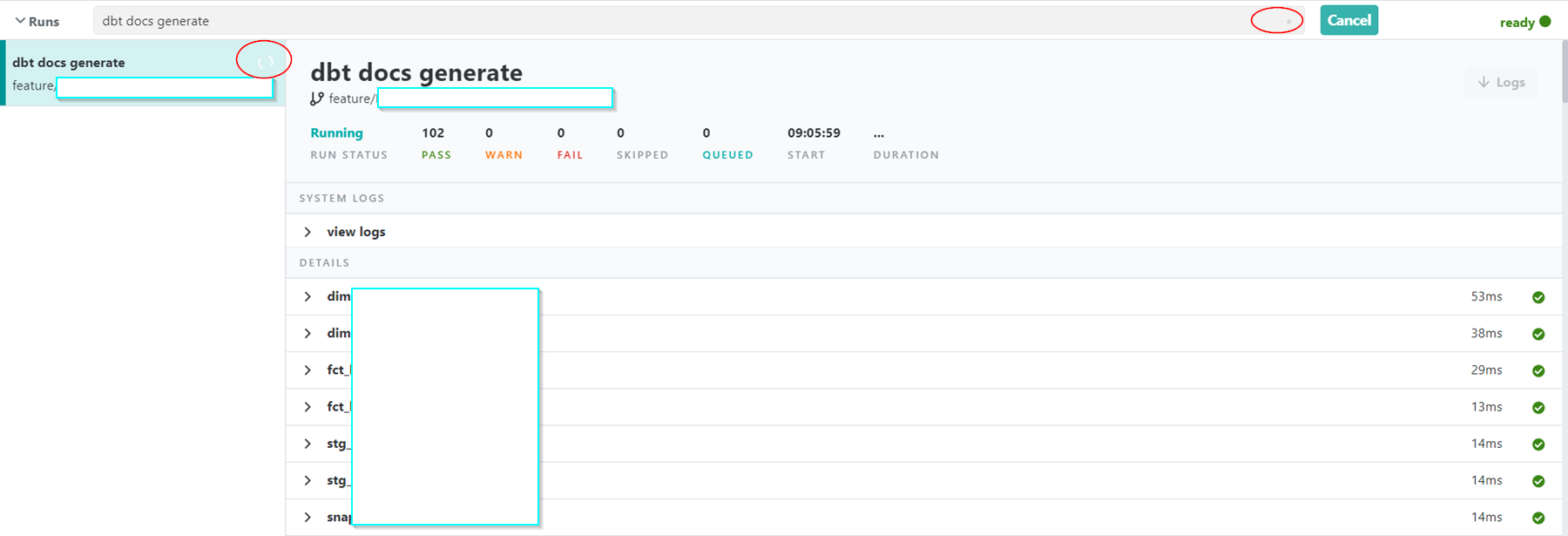Expand the first stg_ row chevron
Image resolution: width=1568 pixels, height=536 pixels.
(x=308, y=444)
